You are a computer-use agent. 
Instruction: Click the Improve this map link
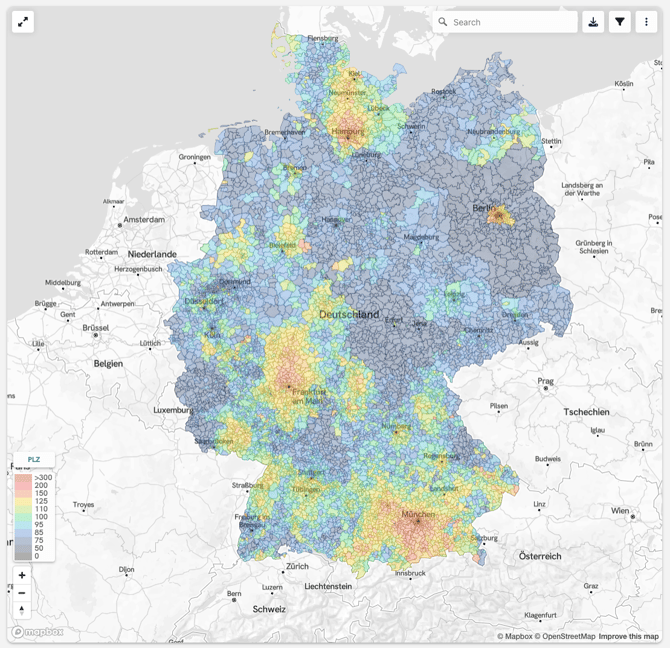click(629, 636)
